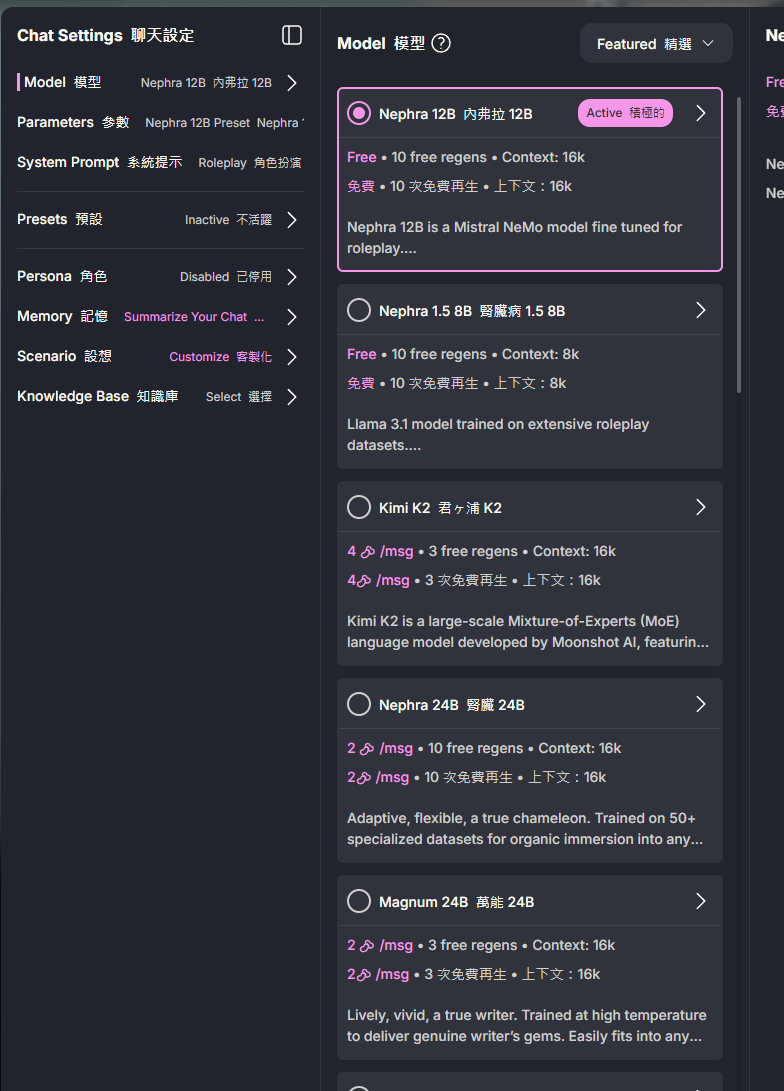Image resolution: width=784 pixels, height=1091 pixels.
Task: Click the Kimi K2 model description text
Action: pos(528,631)
